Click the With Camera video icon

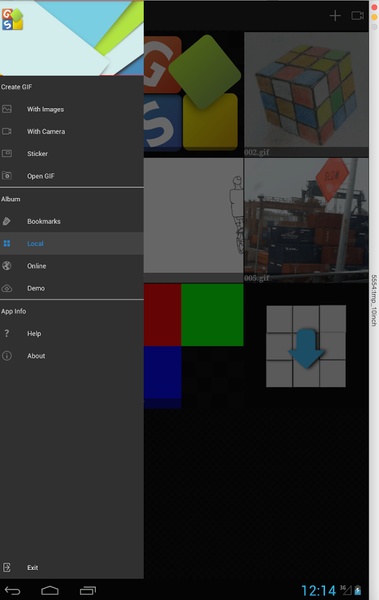tap(7, 131)
